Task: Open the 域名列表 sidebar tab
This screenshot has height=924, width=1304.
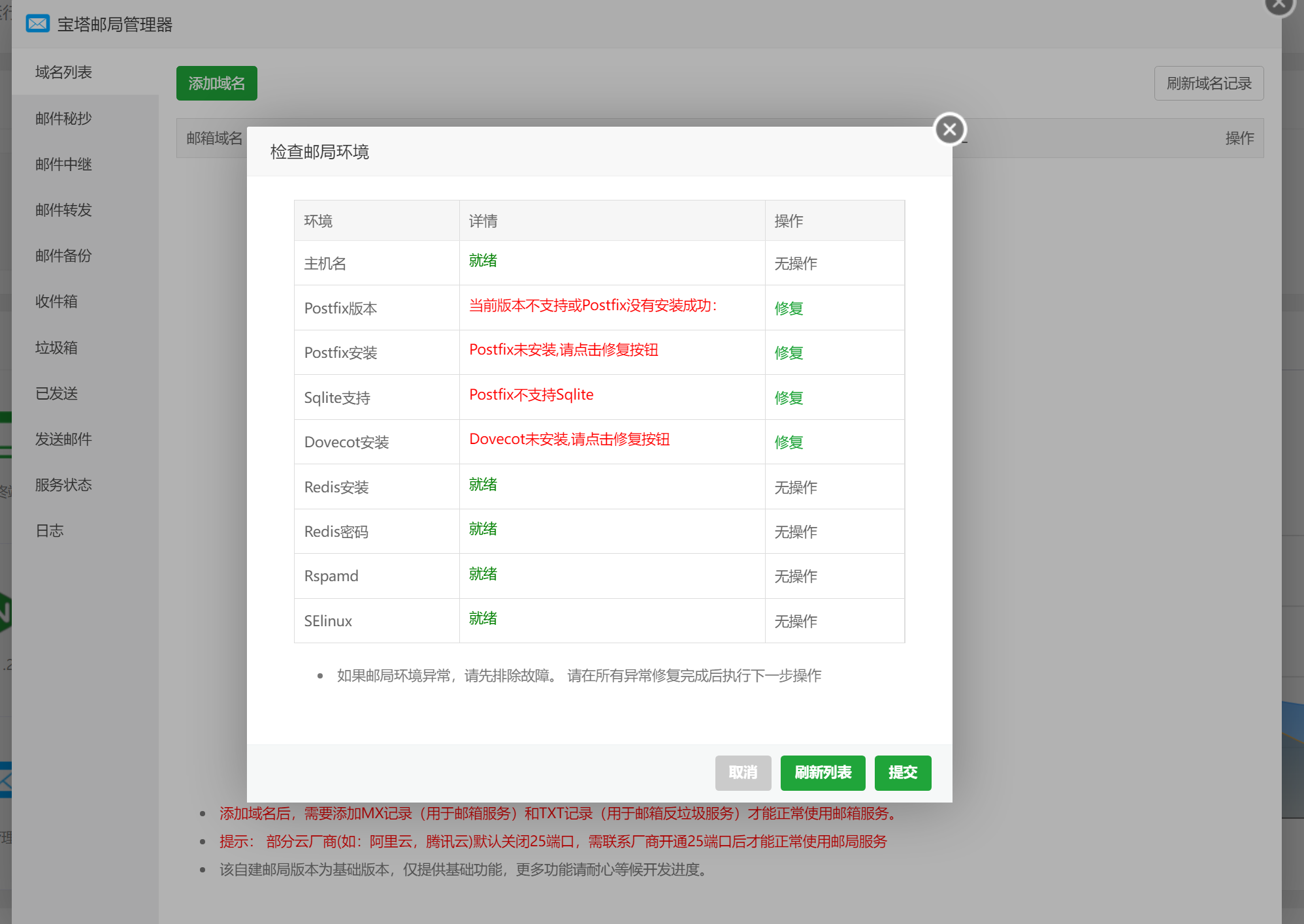Action: [x=63, y=72]
